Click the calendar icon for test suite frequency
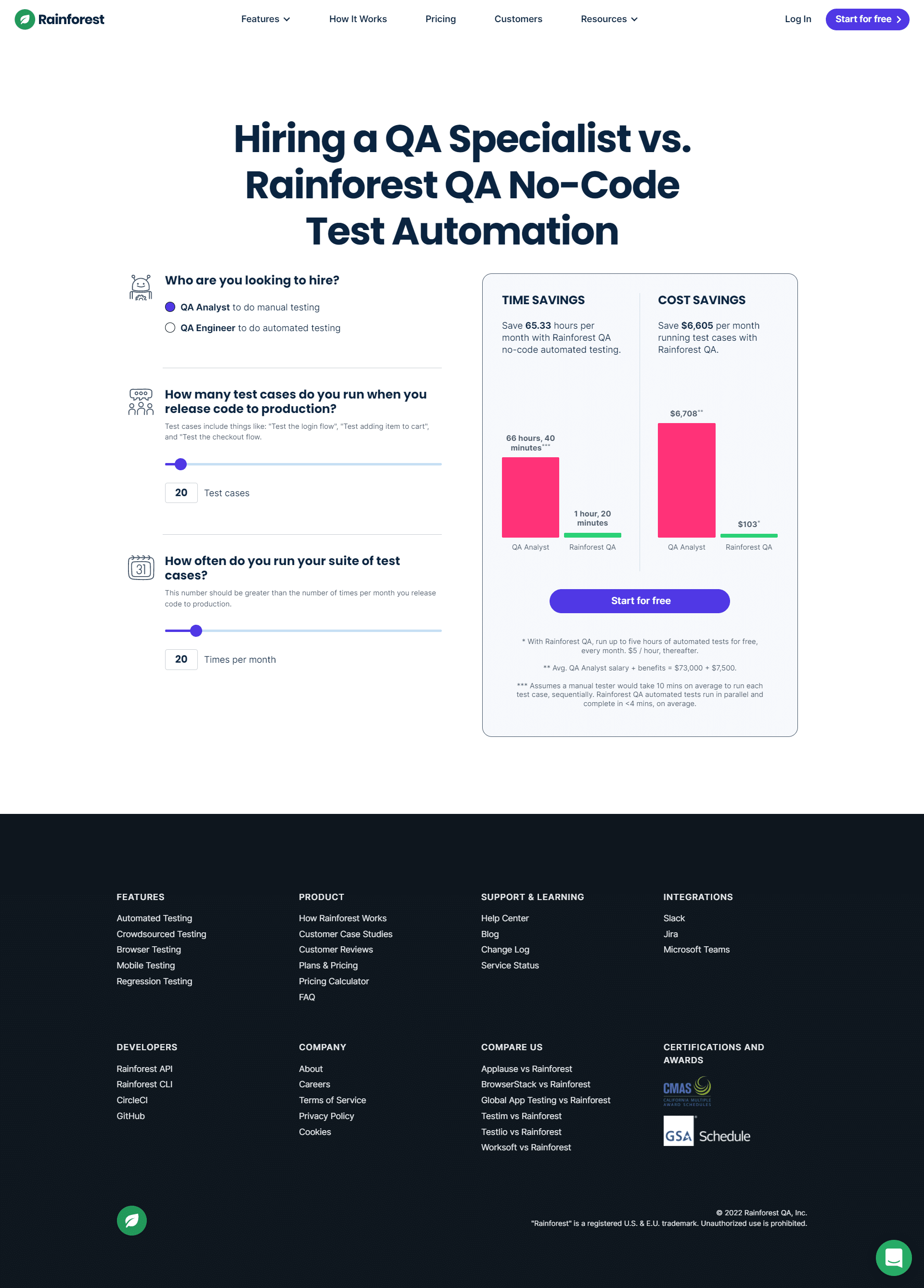Screen dimensions: 924x1288 point(140,566)
